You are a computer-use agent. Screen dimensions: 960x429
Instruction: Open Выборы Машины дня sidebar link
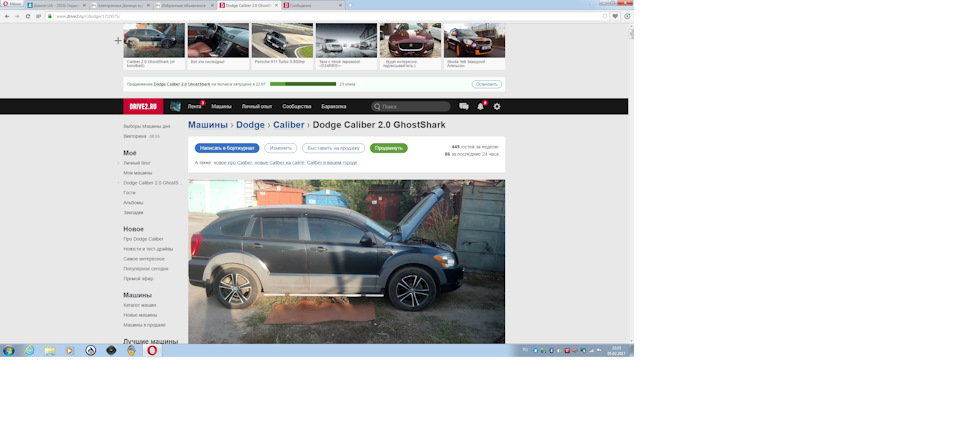coord(146,127)
